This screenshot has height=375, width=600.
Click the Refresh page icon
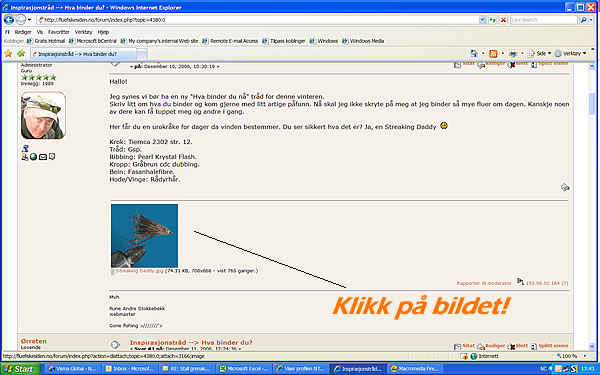[x=493, y=20]
